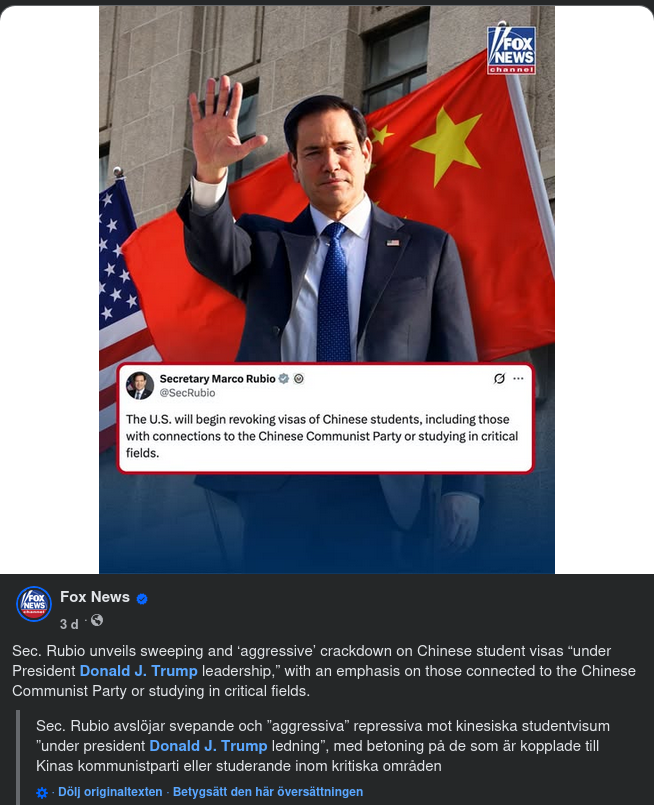Screen dimensions: 654x805
Task: Click the three-dot menu on the embedded tweet
Action: point(518,378)
